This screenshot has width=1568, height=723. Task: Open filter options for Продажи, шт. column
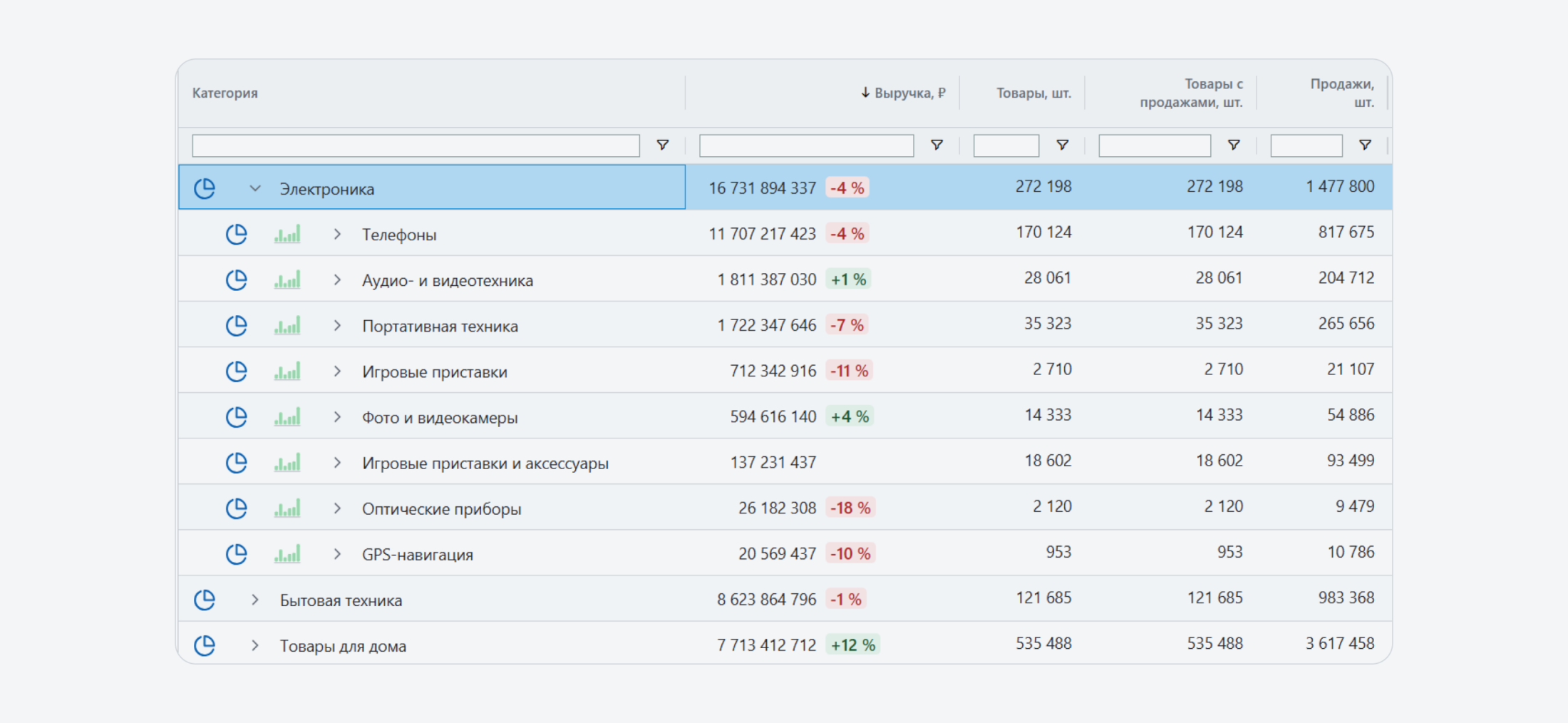[x=1366, y=145]
